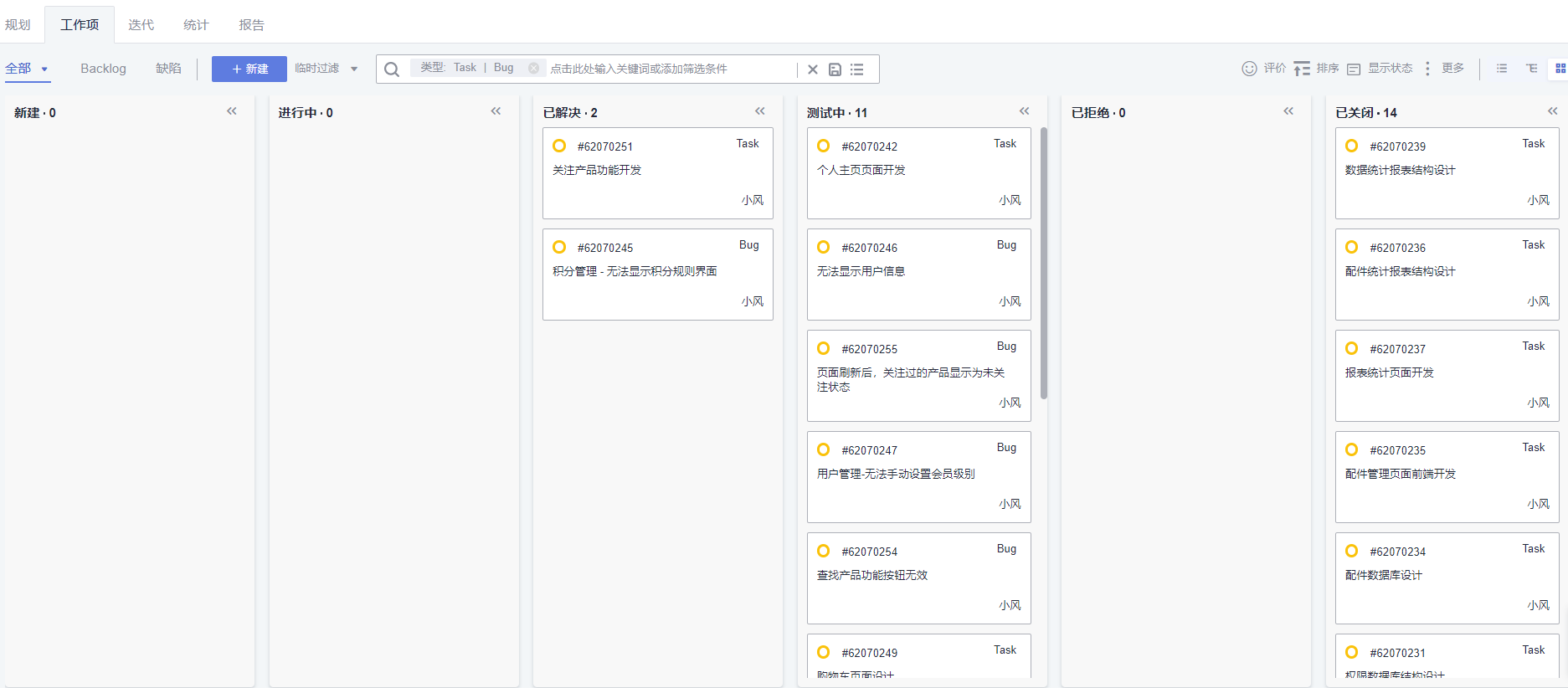Open card 关注产品功能开发
This screenshot has width=1568, height=688.
click(x=658, y=173)
